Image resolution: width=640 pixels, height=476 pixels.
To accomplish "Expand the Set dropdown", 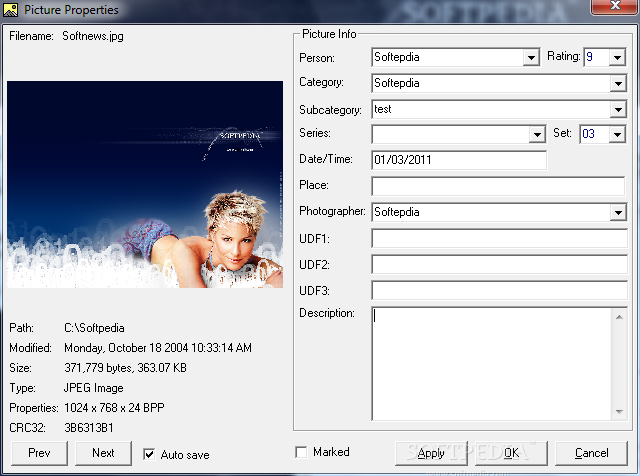I will 617,134.
